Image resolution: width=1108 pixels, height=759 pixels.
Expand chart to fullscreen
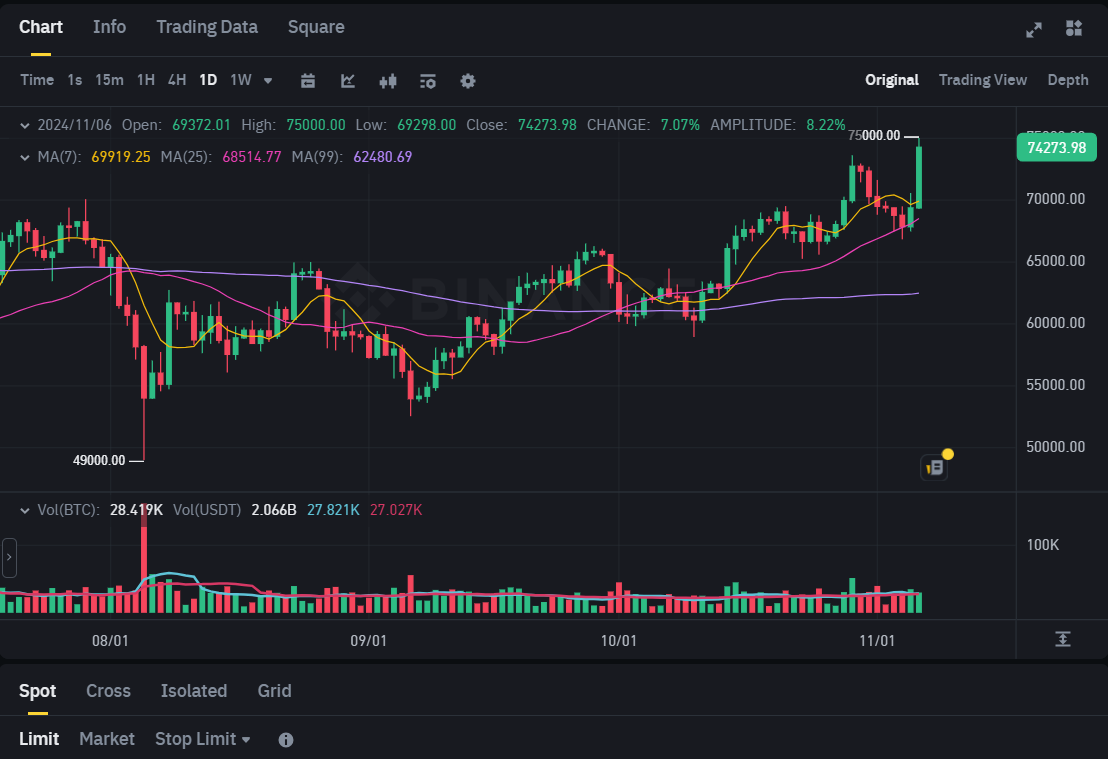[1034, 29]
